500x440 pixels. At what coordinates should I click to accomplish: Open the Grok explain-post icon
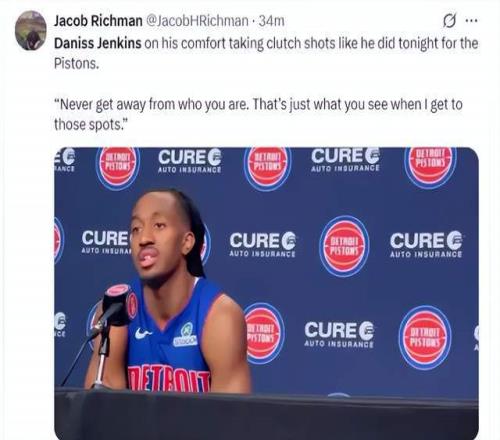(449, 21)
